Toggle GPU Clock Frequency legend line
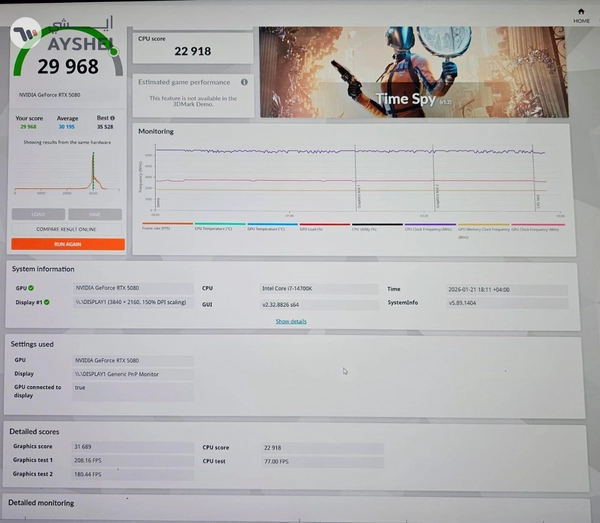 click(538, 227)
